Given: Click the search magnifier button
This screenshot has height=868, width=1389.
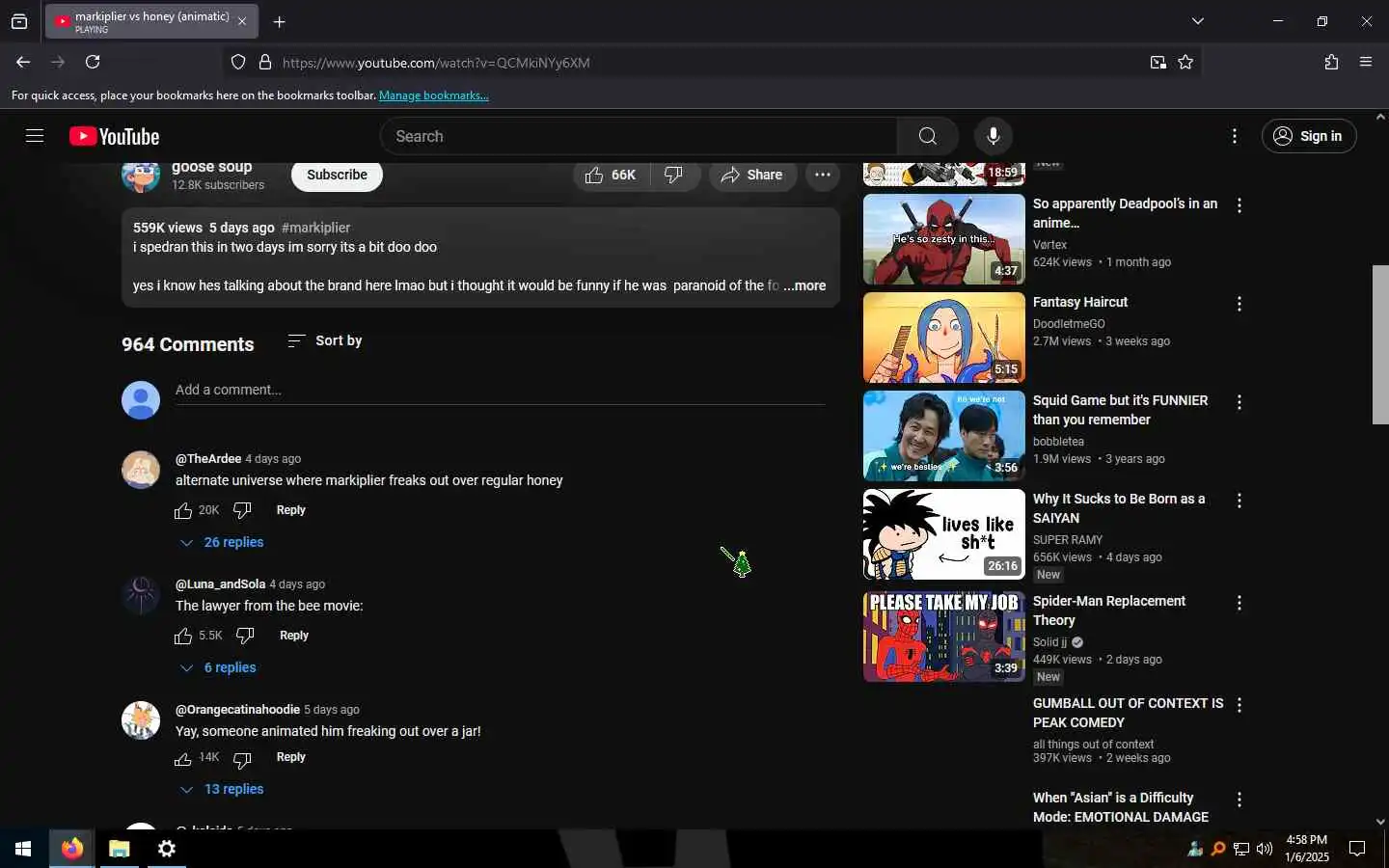Looking at the screenshot, I should (x=927, y=136).
